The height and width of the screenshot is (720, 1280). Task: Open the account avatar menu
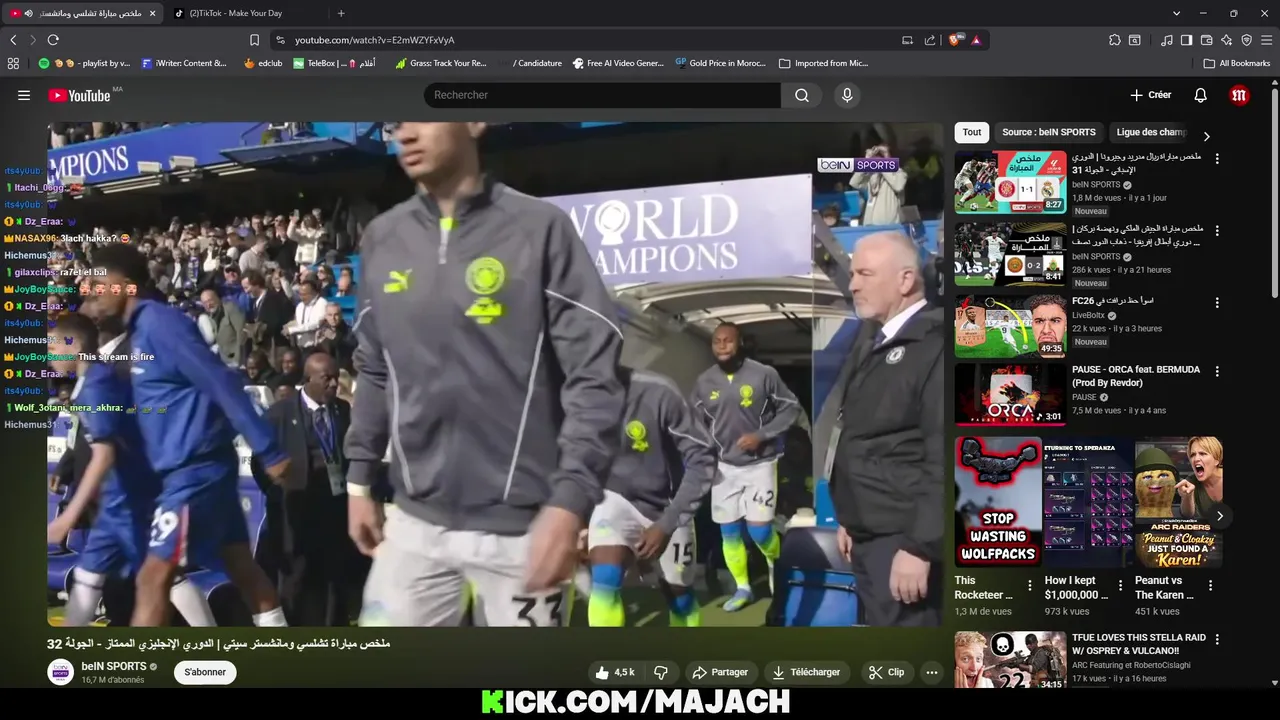pyautogui.click(x=1239, y=95)
